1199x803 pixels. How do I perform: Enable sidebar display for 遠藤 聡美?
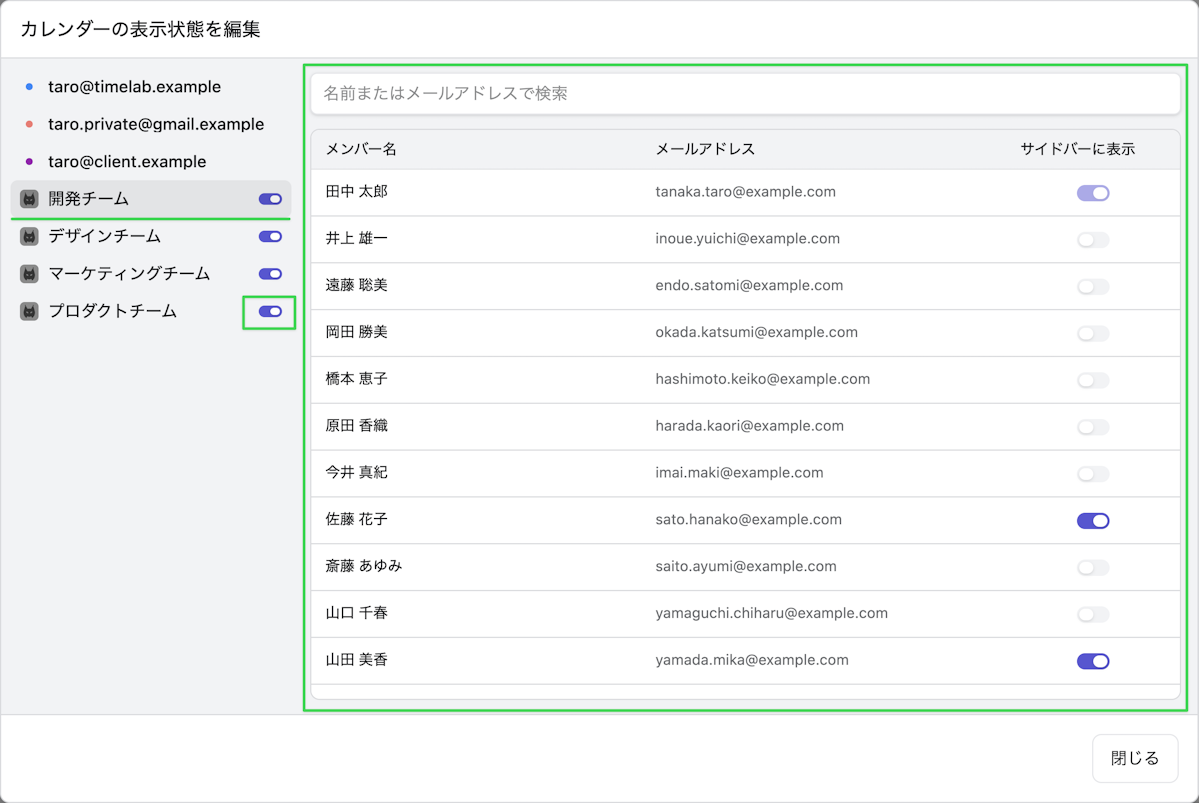[1093, 287]
